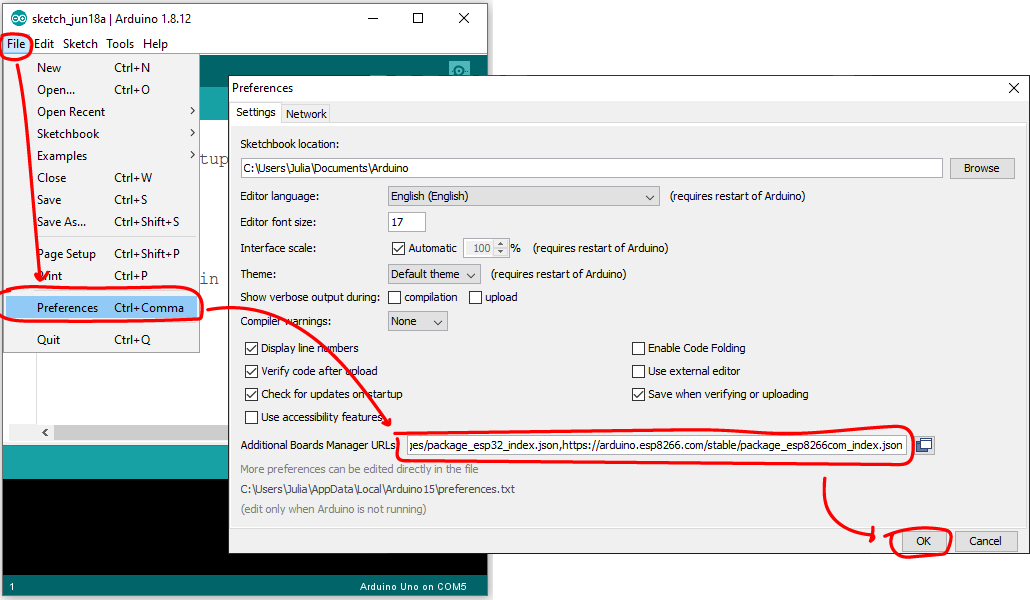Open Page Setup from the File menu

coord(102,254)
